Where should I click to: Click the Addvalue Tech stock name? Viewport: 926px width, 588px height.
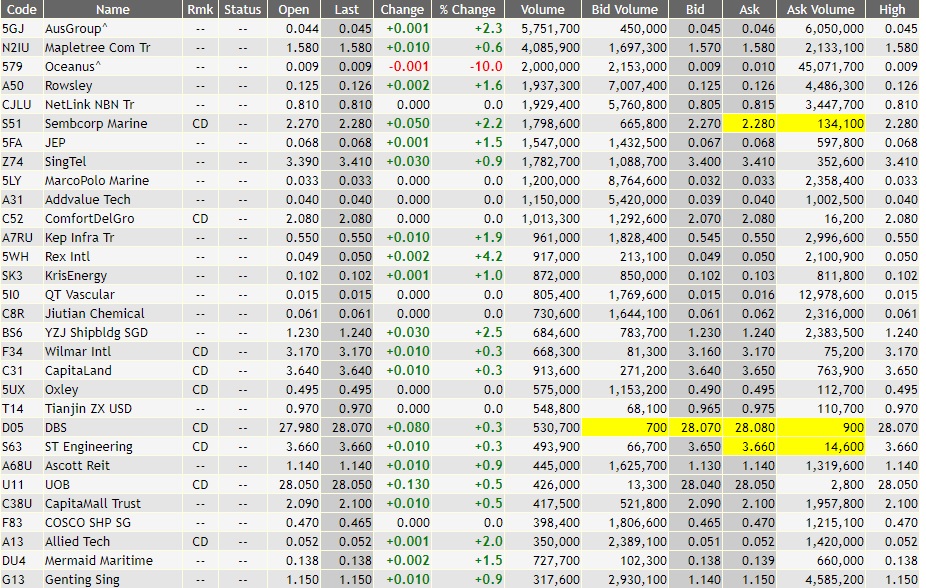(x=88, y=200)
